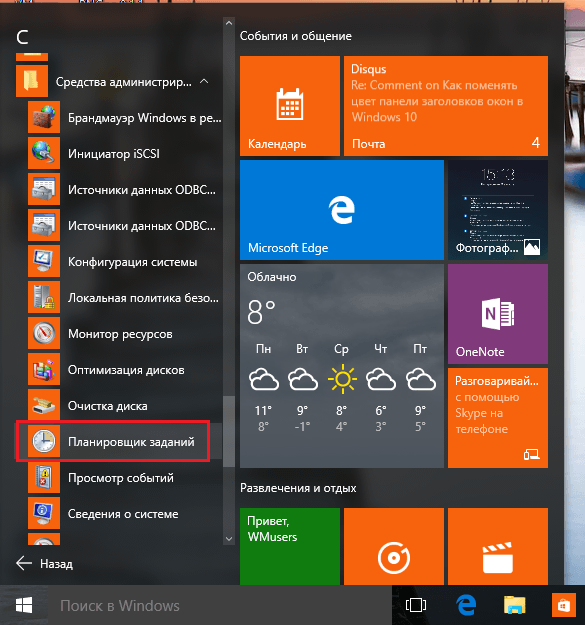Click the Просмотр событий icon
The image size is (585, 625).
pos(44,477)
